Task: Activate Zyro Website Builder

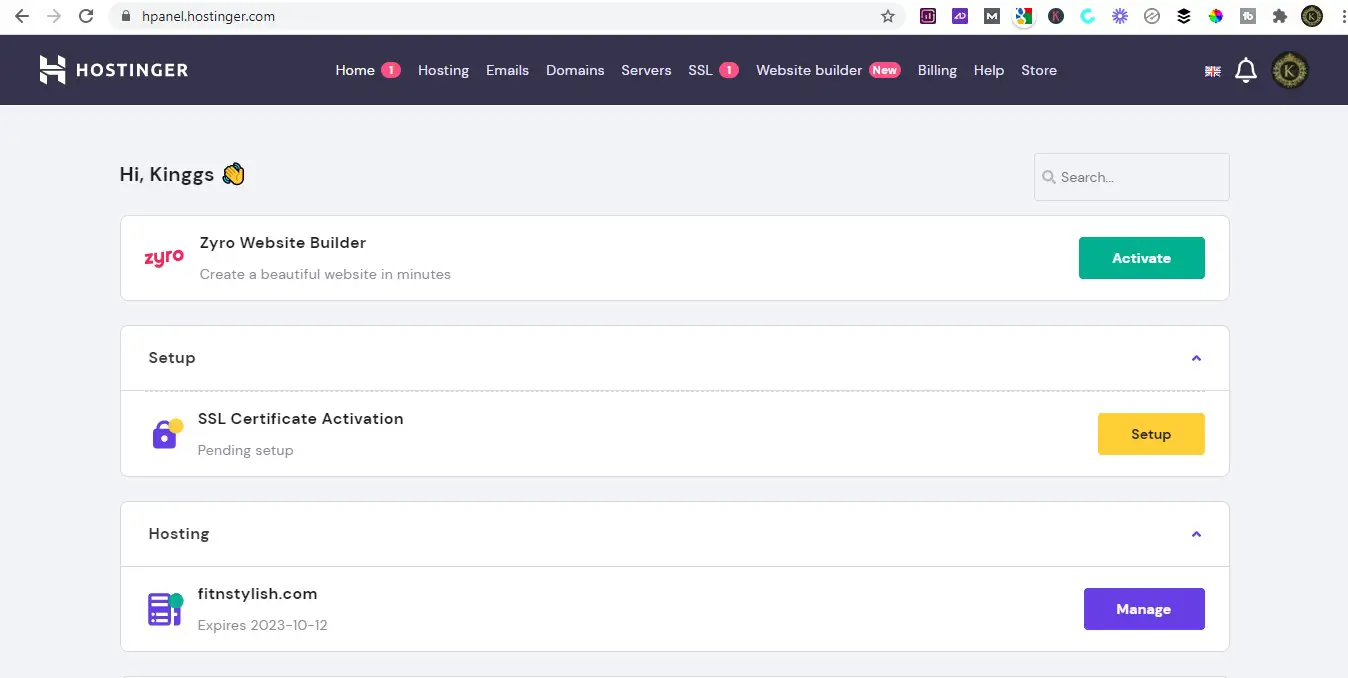Action: pos(1141,258)
